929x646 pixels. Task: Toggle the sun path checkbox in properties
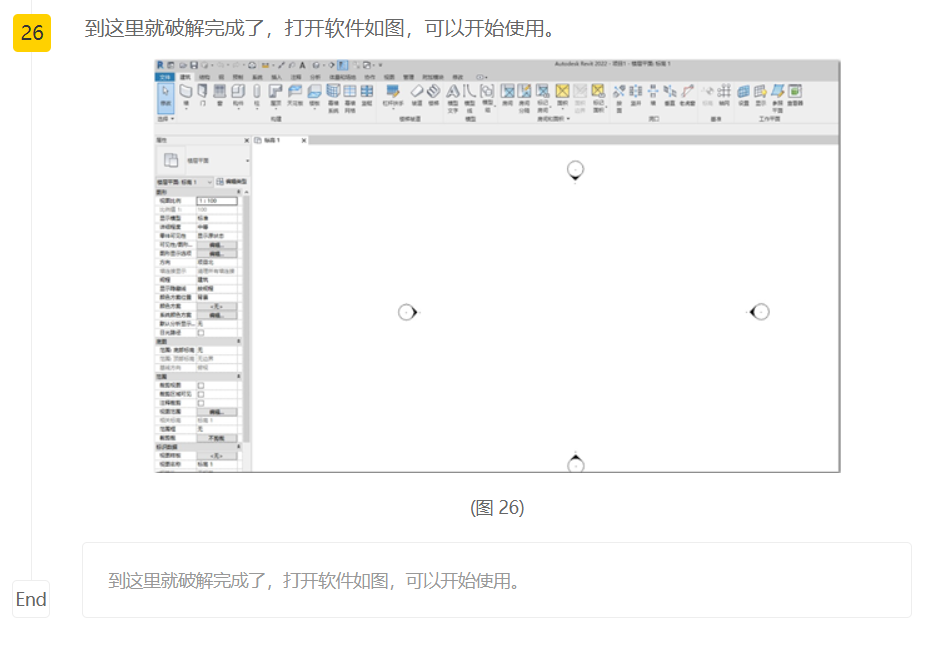coord(201,333)
